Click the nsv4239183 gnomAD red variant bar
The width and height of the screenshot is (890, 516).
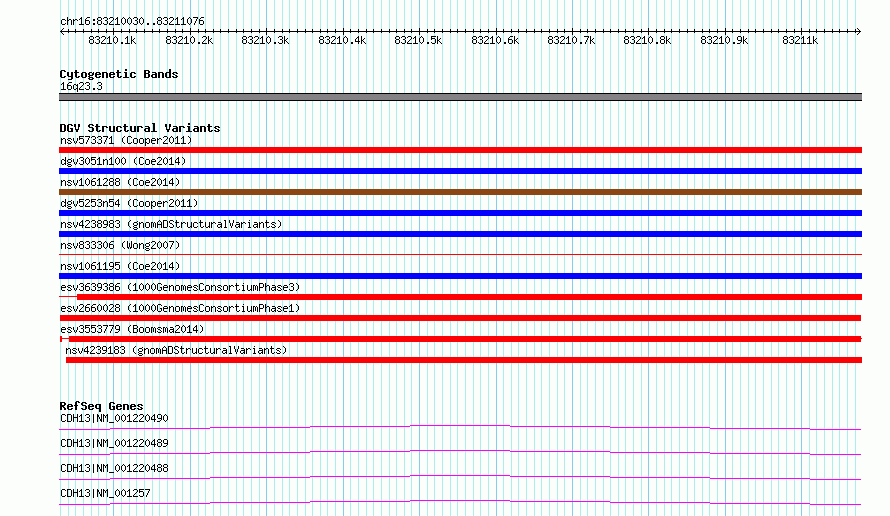pyautogui.click(x=464, y=360)
